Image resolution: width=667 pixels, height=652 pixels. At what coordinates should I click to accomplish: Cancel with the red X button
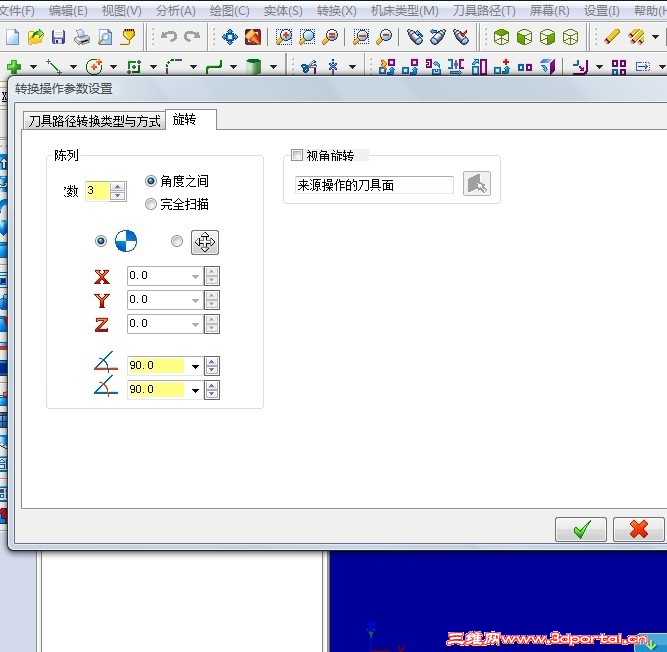pos(638,529)
